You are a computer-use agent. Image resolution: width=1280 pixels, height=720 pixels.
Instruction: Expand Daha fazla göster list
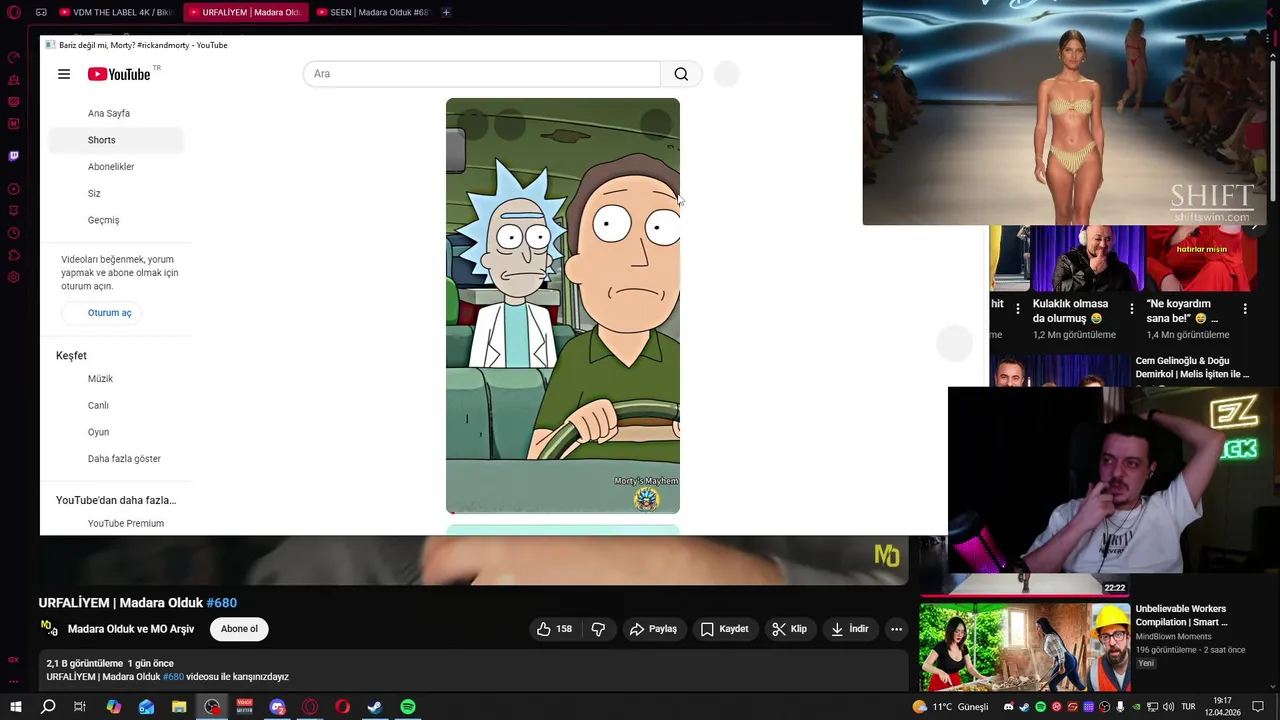coord(116,459)
